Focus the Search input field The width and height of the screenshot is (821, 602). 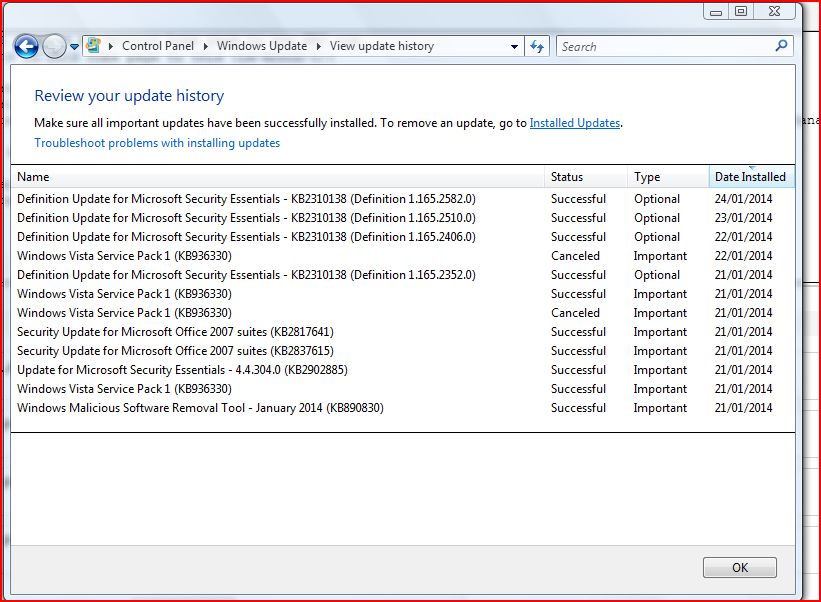pyautogui.click(x=665, y=47)
